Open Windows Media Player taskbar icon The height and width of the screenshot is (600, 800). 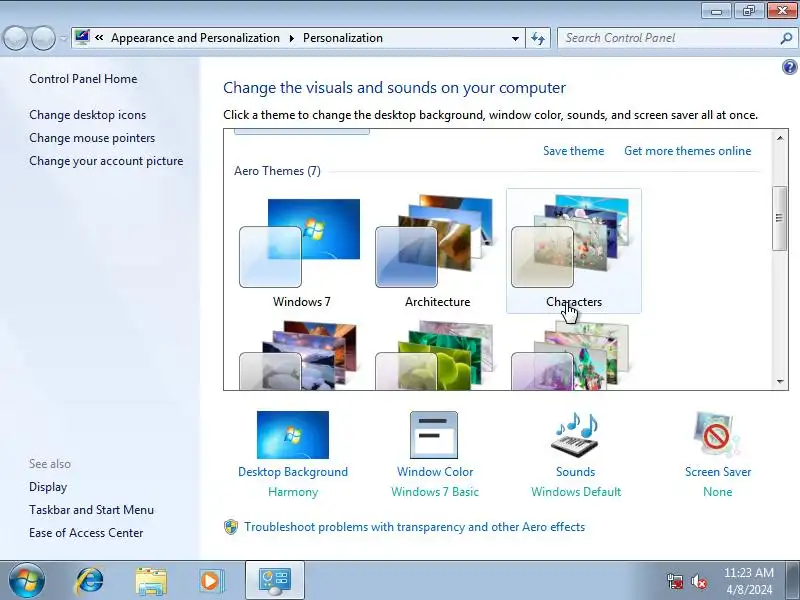point(211,581)
